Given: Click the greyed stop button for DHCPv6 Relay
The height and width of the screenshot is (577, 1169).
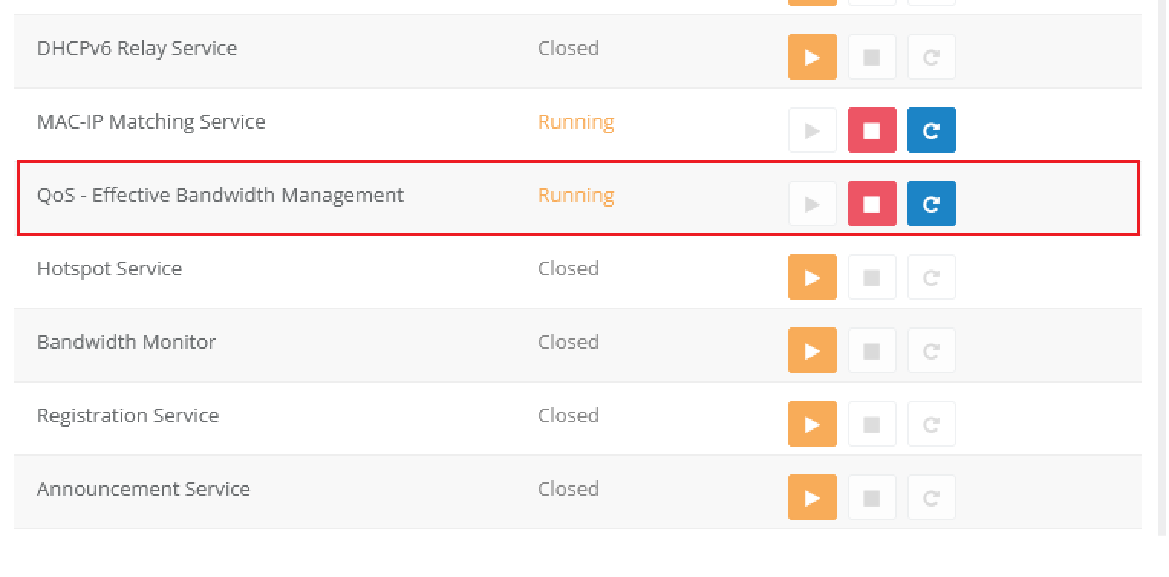Looking at the screenshot, I should [x=872, y=57].
